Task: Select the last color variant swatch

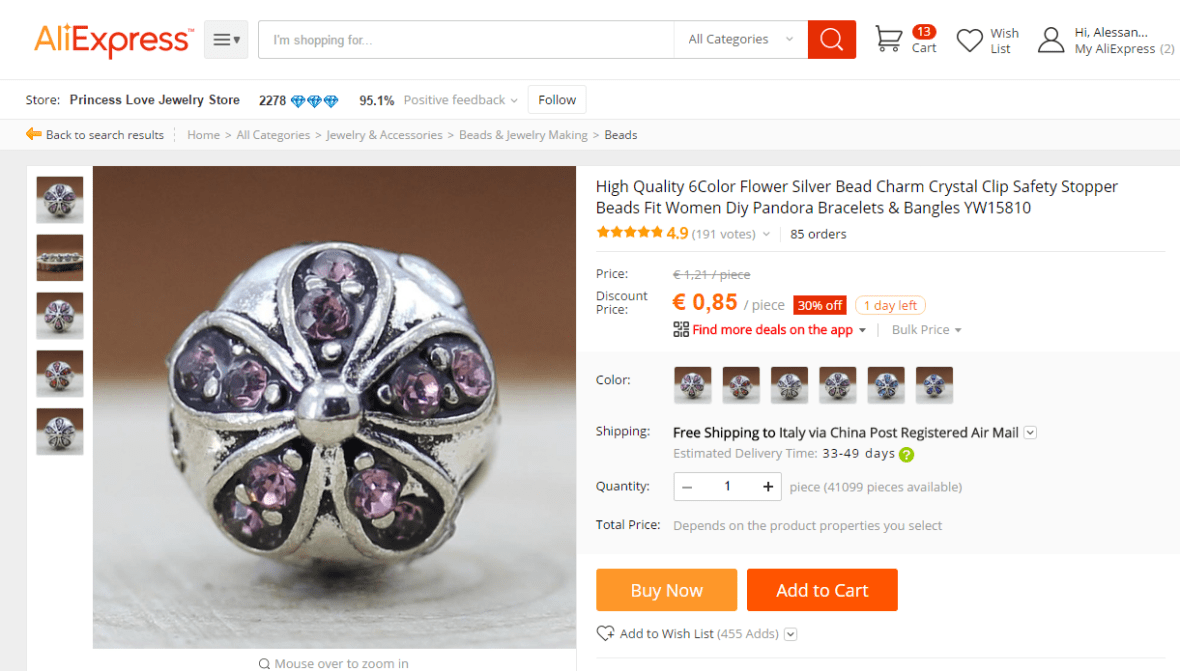Action: 934,384
